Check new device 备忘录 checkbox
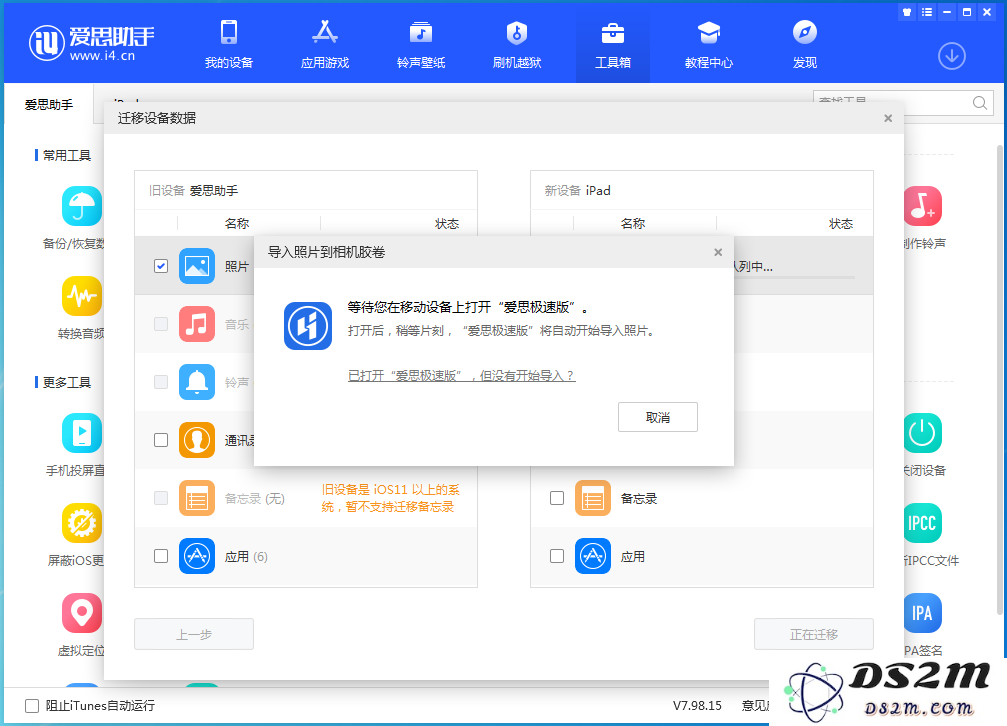The image size is (1007, 726). (557, 498)
